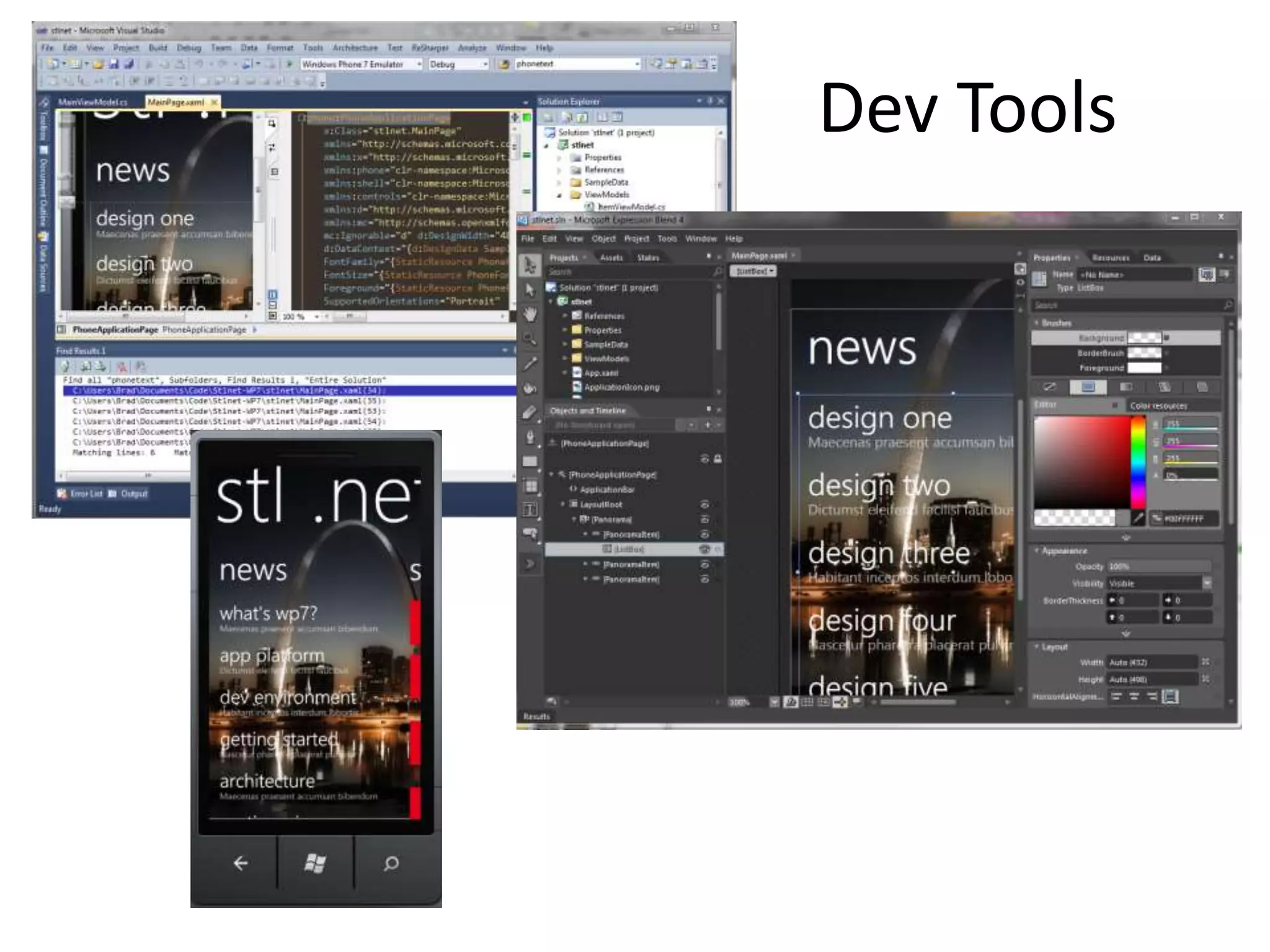Image resolution: width=1270 pixels, height=952 pixels.
Task: Open the Debug configuration dropdown in Visual Studio
Action: tap(486, 64)
